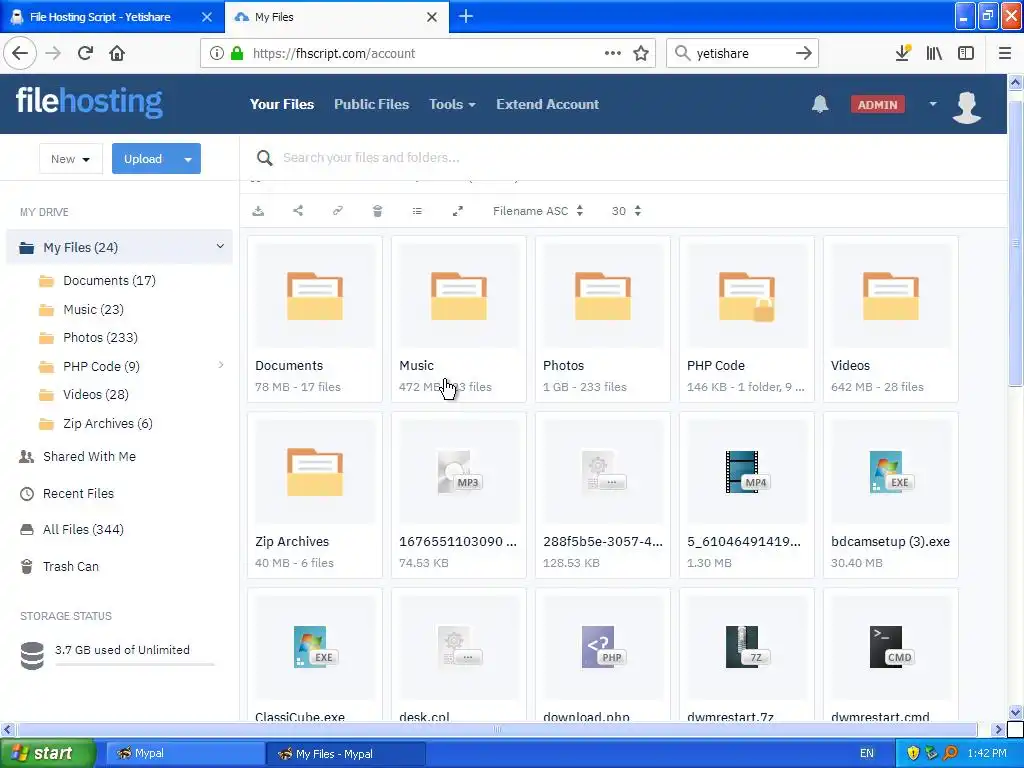This screenshot has height=768, width=1024.
Task: Click the Upload button
Action: point(143,159)
